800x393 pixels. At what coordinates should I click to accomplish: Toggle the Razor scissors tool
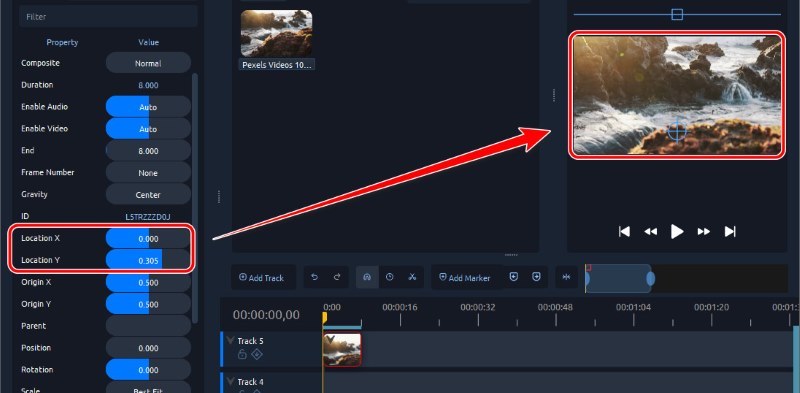(x=412, y=277)
